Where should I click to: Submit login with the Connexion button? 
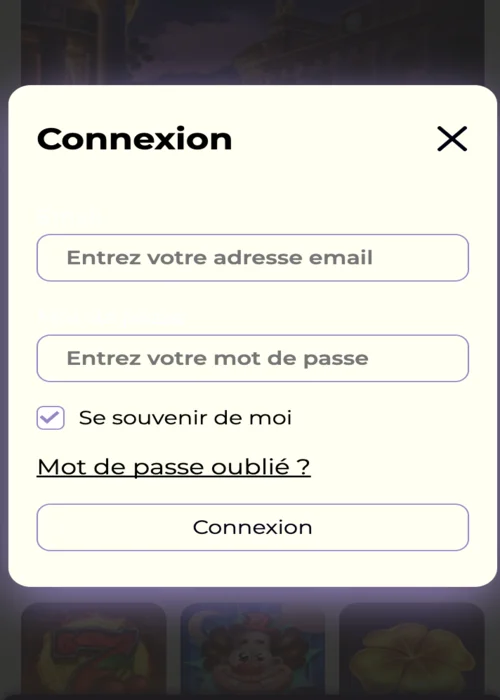253,527
